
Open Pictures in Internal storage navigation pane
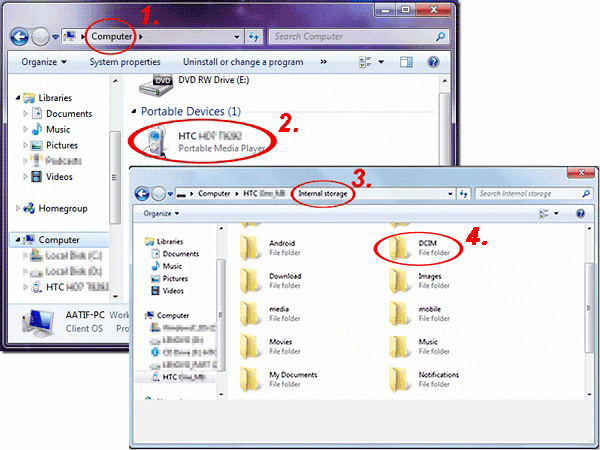point(170,279)
